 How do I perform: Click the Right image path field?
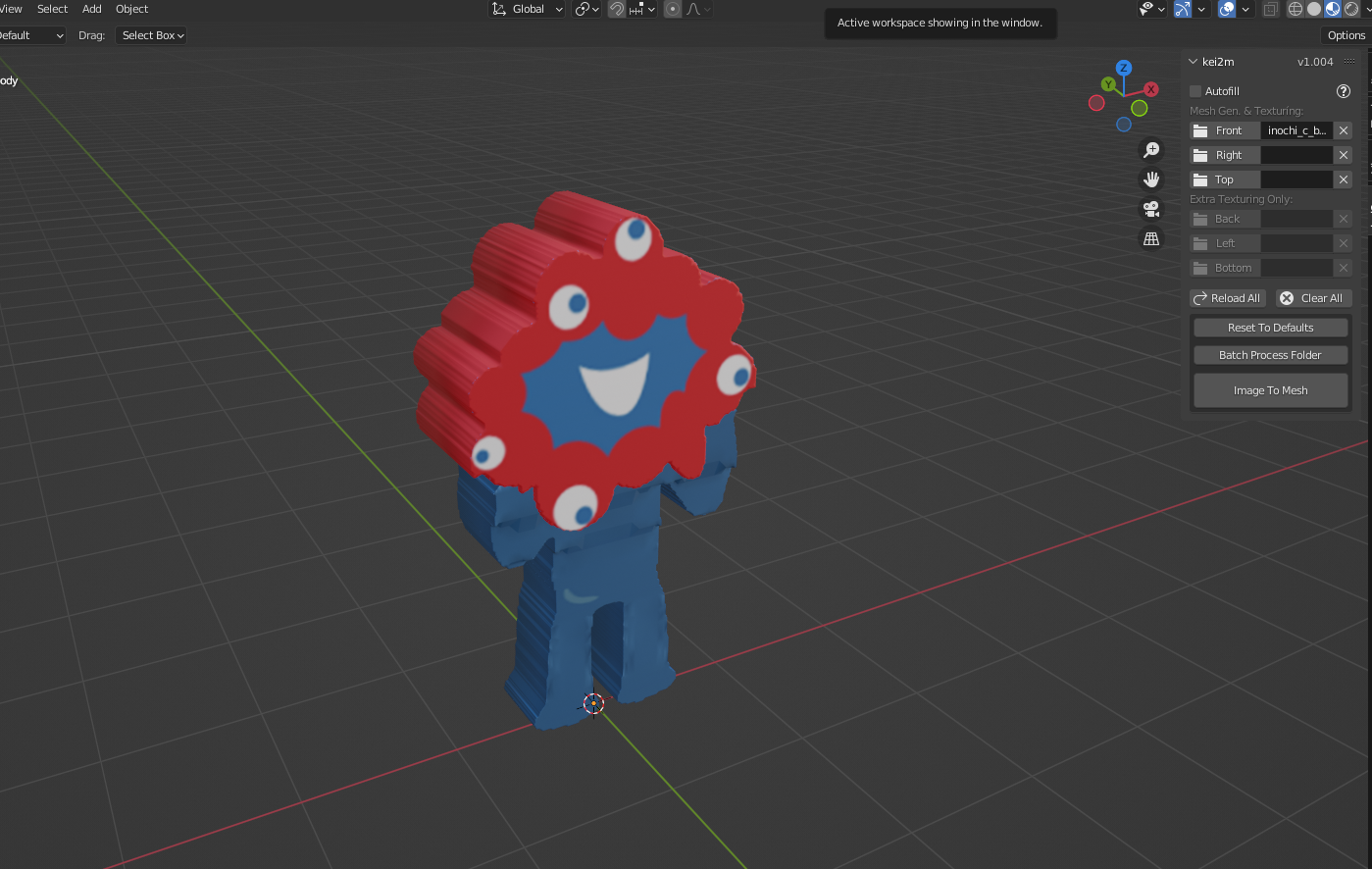1296,155
